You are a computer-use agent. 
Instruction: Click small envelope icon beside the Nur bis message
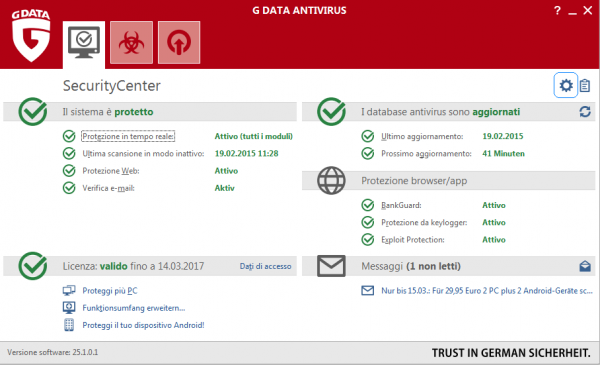(368, 291)
